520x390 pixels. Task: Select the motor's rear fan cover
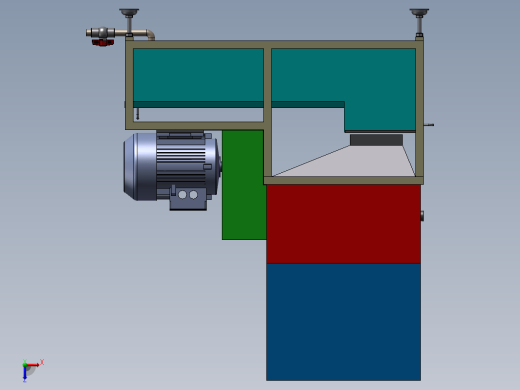tap(140, 166)
